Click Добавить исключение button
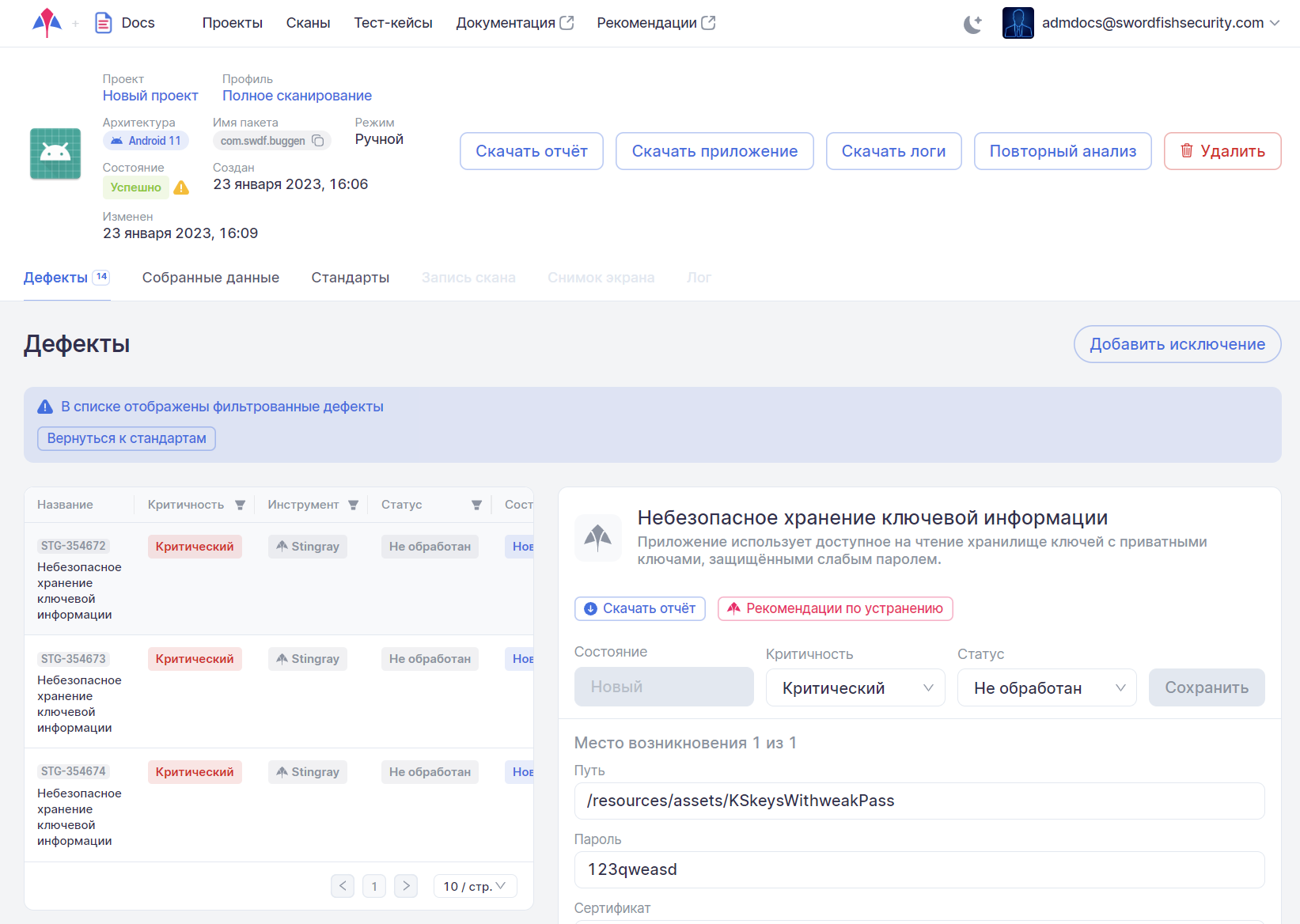This screenshot has height=924, width=1300. (1177, 344)
